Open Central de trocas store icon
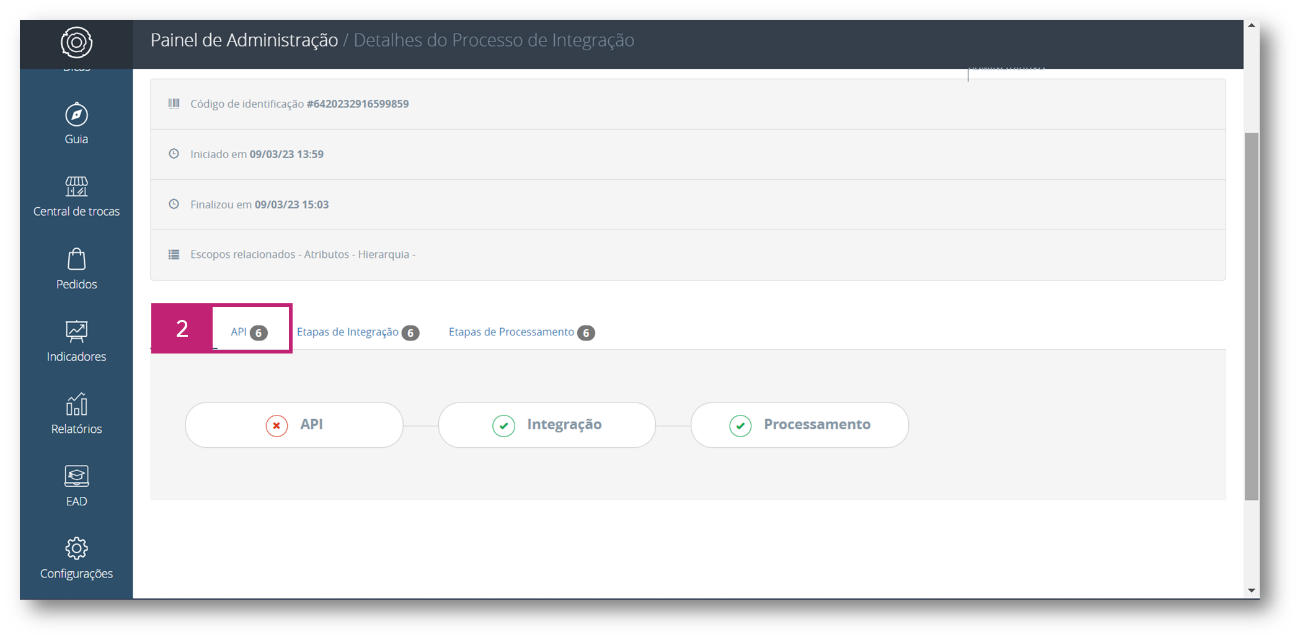This screenshot has width=1300, height=640. pyautogui.click(x=76, y=187)
